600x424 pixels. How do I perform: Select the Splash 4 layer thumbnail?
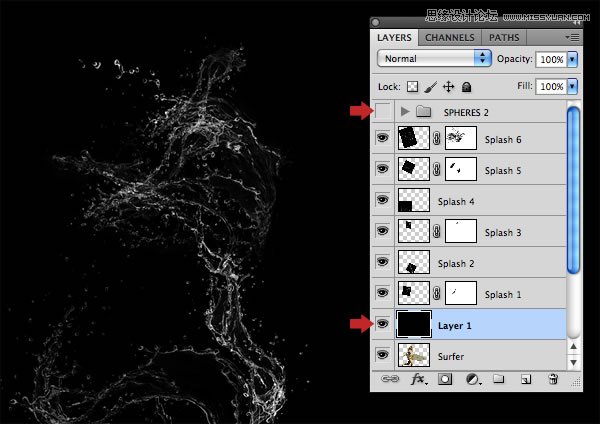point(413,201)
